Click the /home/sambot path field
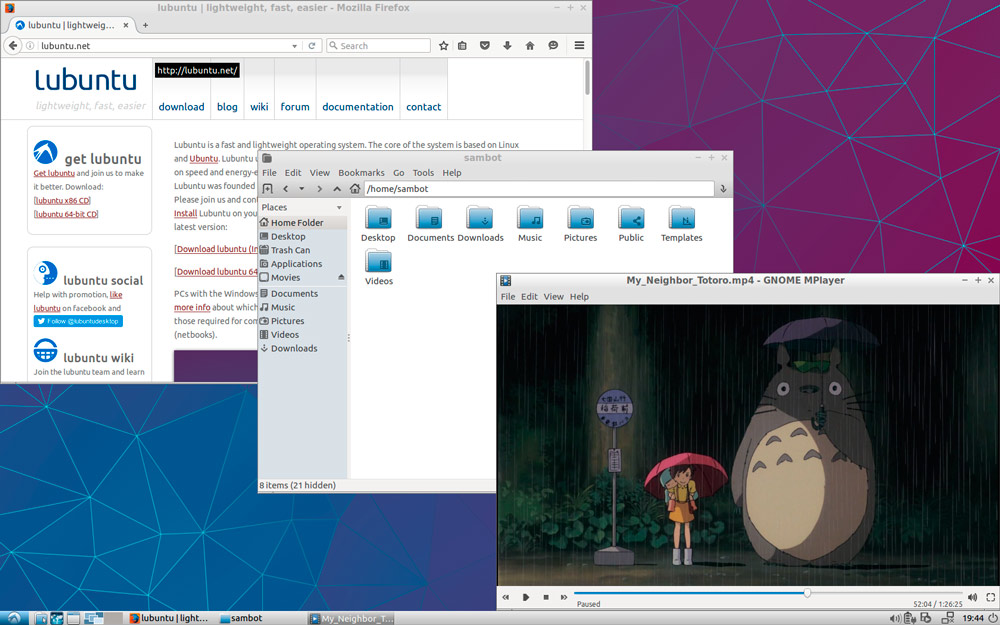This screenshot has width=1000, height=625. point(539,189)
